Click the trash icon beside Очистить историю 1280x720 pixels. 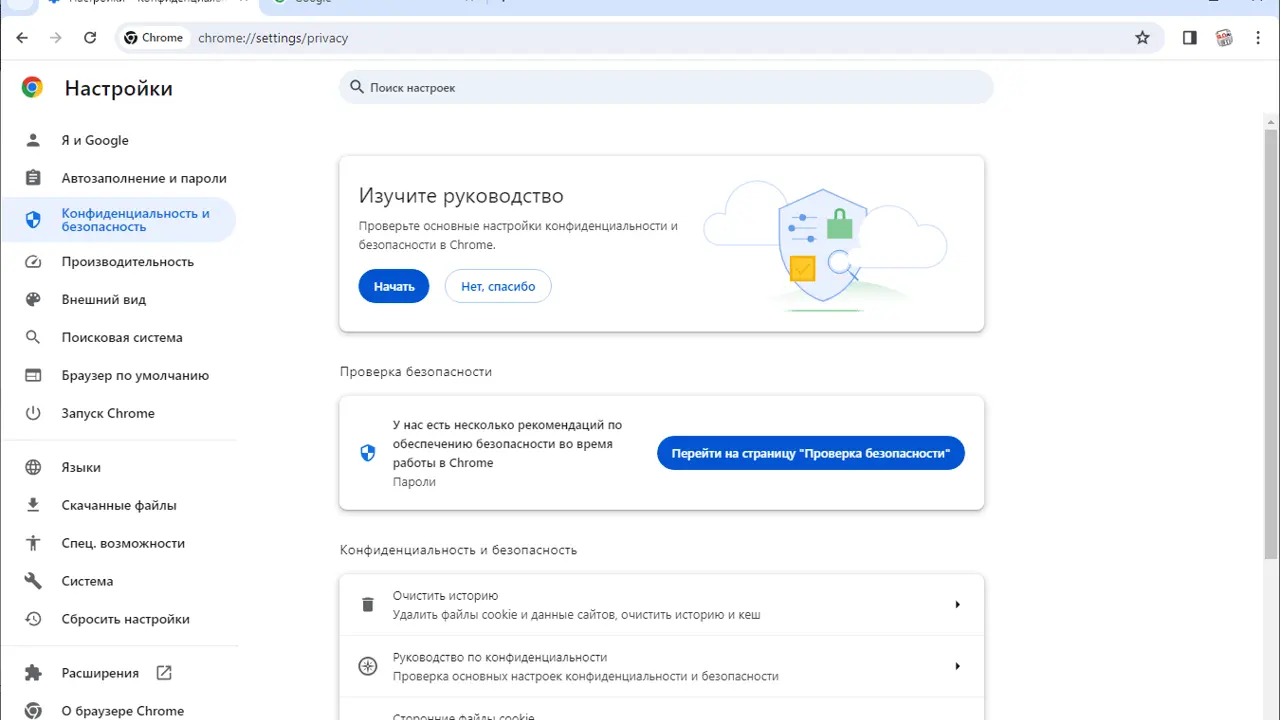pos(368,605)
